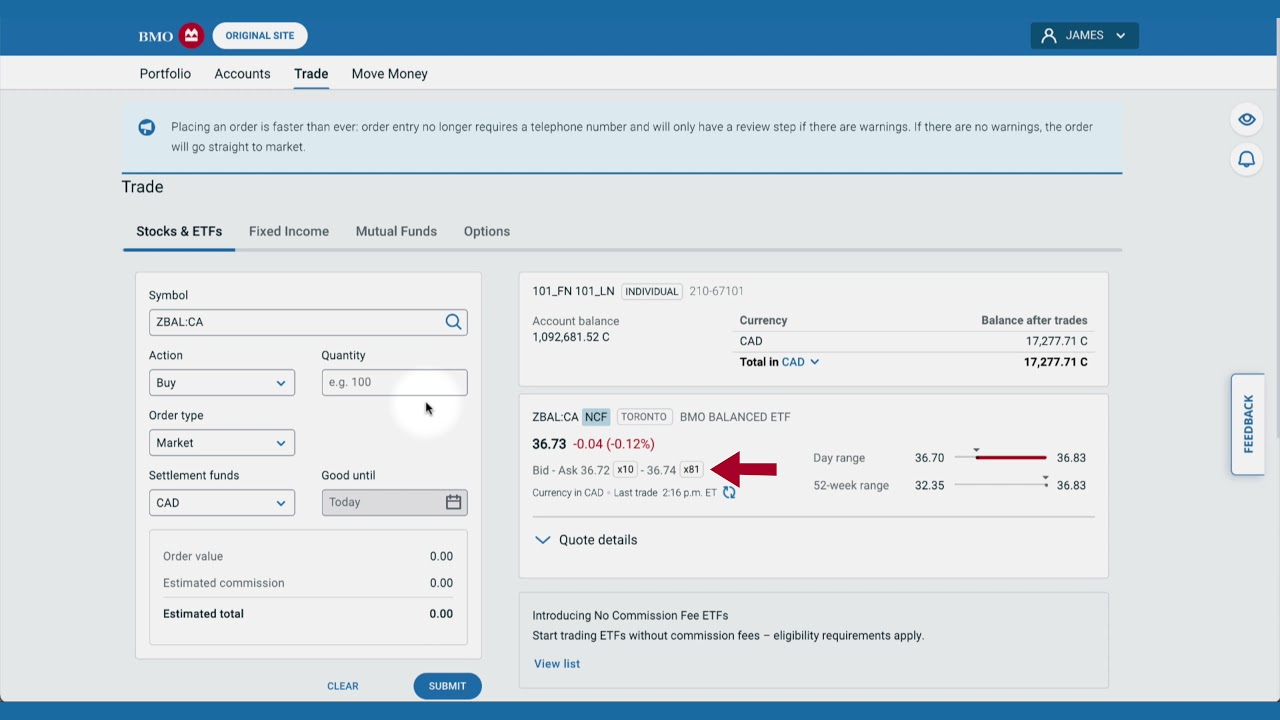Screen dimensions: 1280x720
Task: Switch to Fixed Income tab
Action: (x=289, y=231)
